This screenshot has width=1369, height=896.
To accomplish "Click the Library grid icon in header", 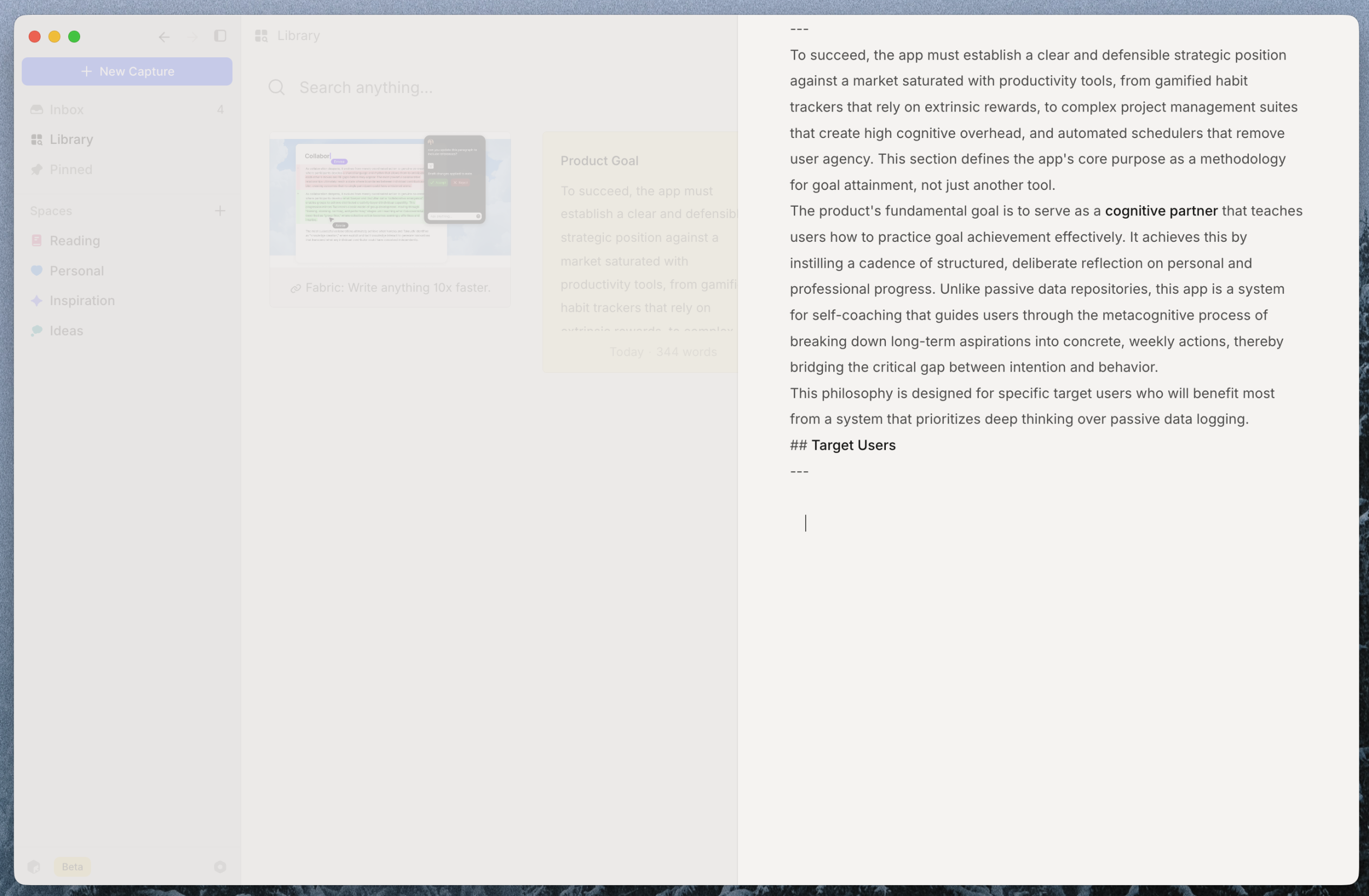I will 261,36.
